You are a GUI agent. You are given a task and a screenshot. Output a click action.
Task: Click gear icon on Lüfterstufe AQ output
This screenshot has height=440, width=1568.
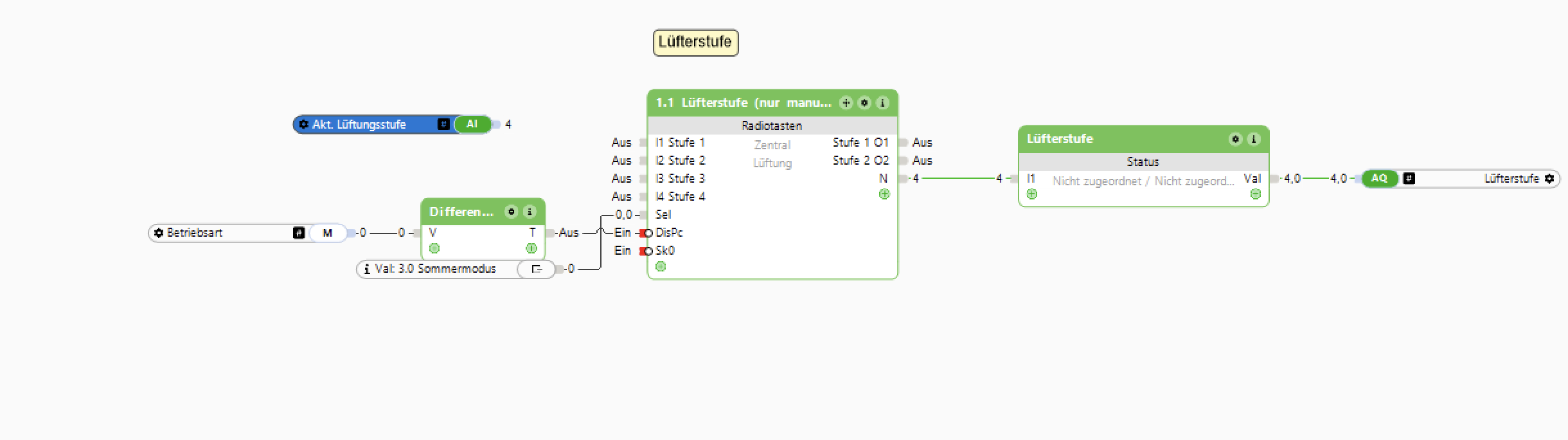click(1549, 179)
